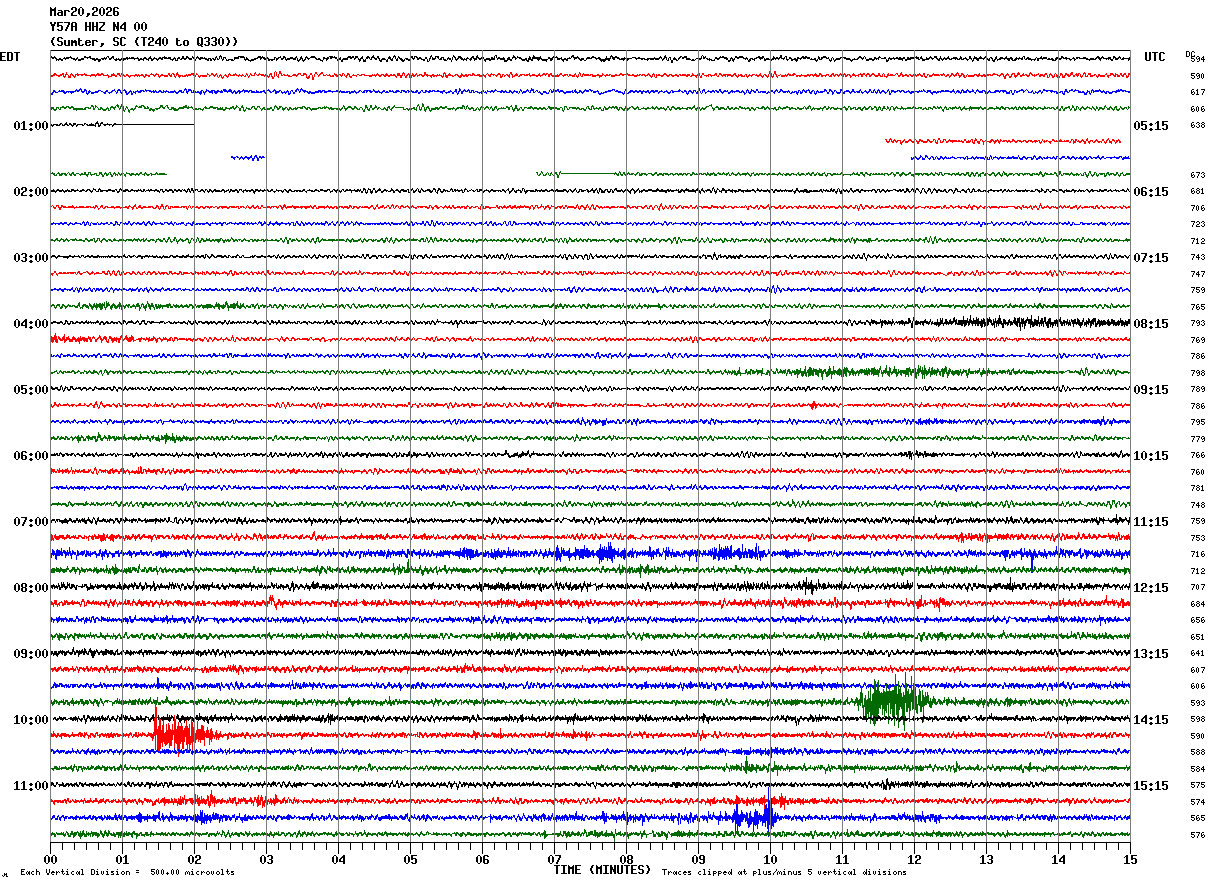Click the '08:00' EDT hour label
This screenshot has height=886, width=1210.
[31, 588]
